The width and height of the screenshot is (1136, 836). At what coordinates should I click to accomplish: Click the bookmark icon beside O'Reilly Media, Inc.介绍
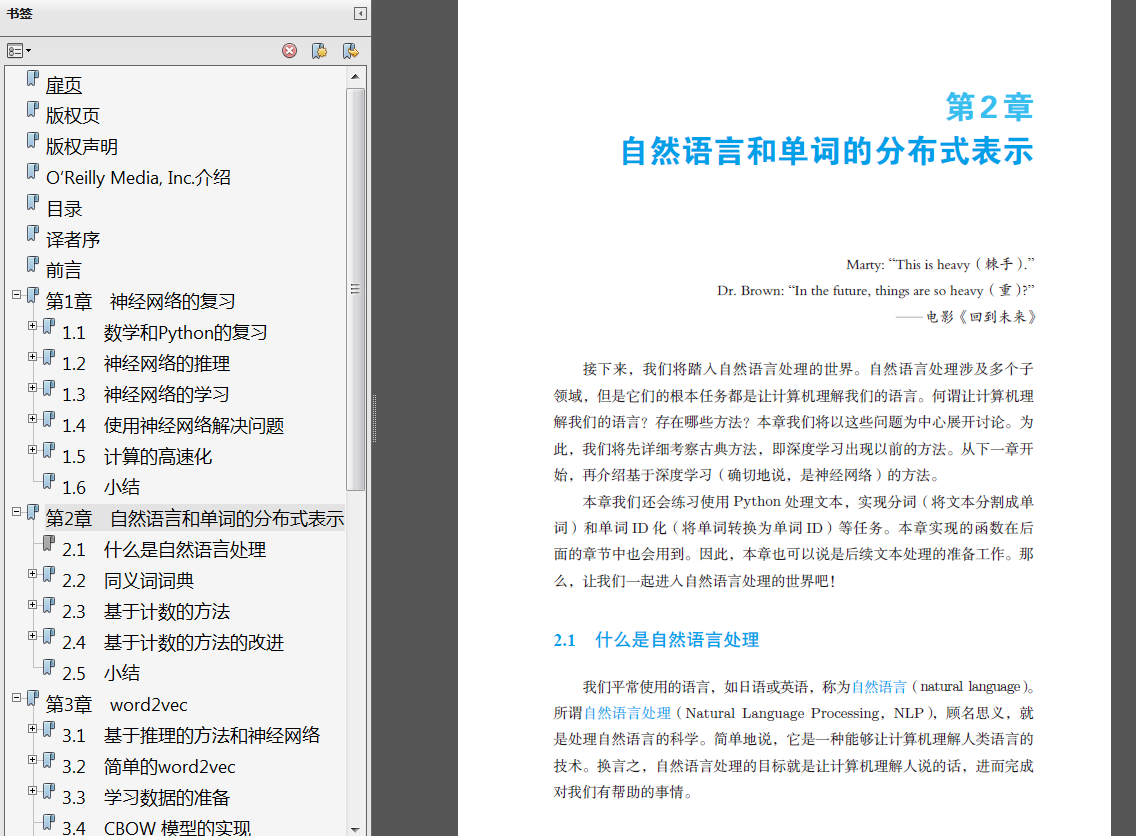(x=33, y=172)
